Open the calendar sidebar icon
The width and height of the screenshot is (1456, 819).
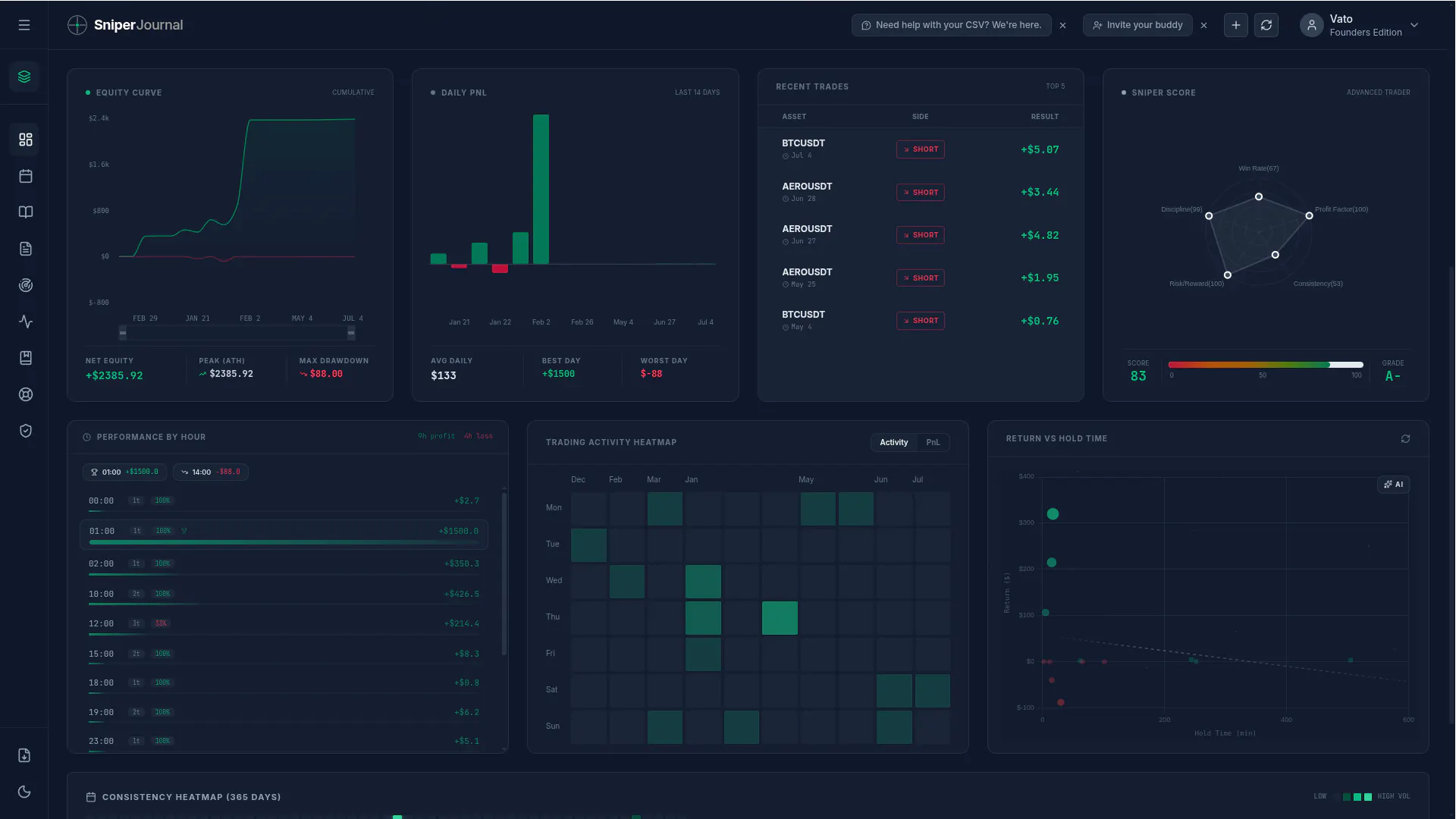[x=25, y=176]
